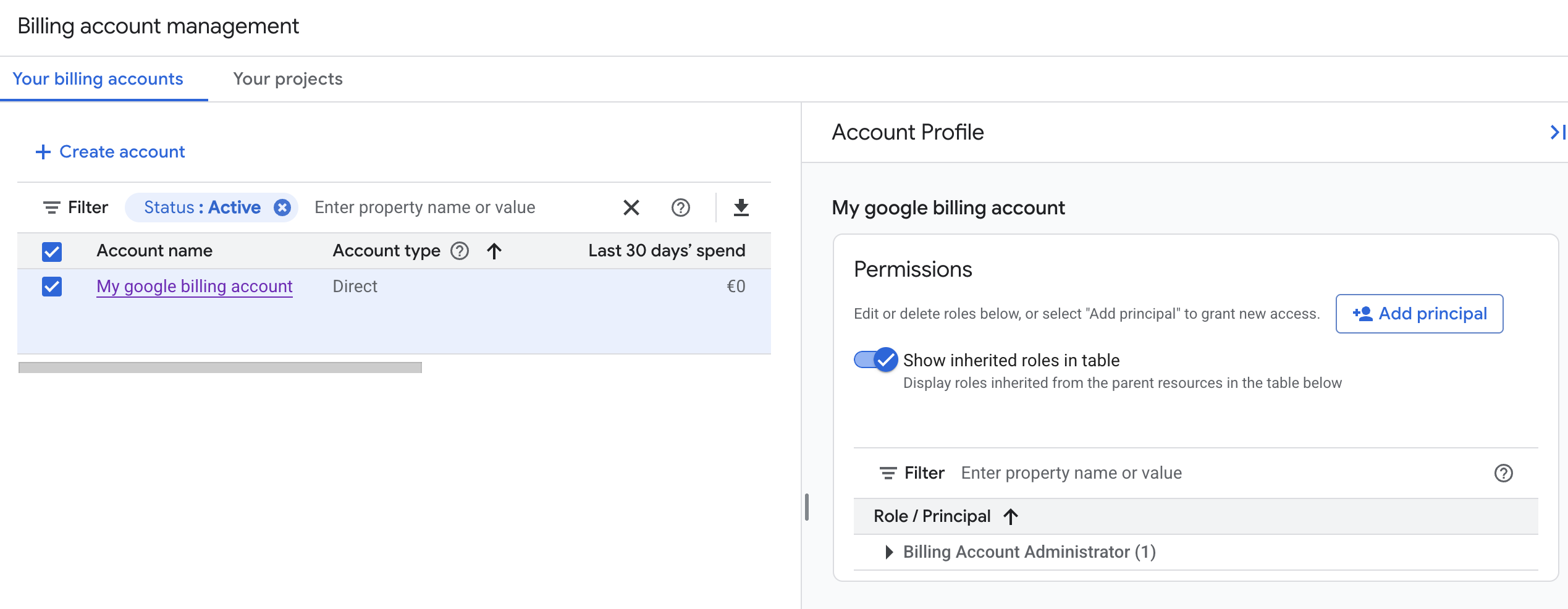The image size is (1568, 609).
Task: Switch to Your projects tab
Action: coord(287,79)
